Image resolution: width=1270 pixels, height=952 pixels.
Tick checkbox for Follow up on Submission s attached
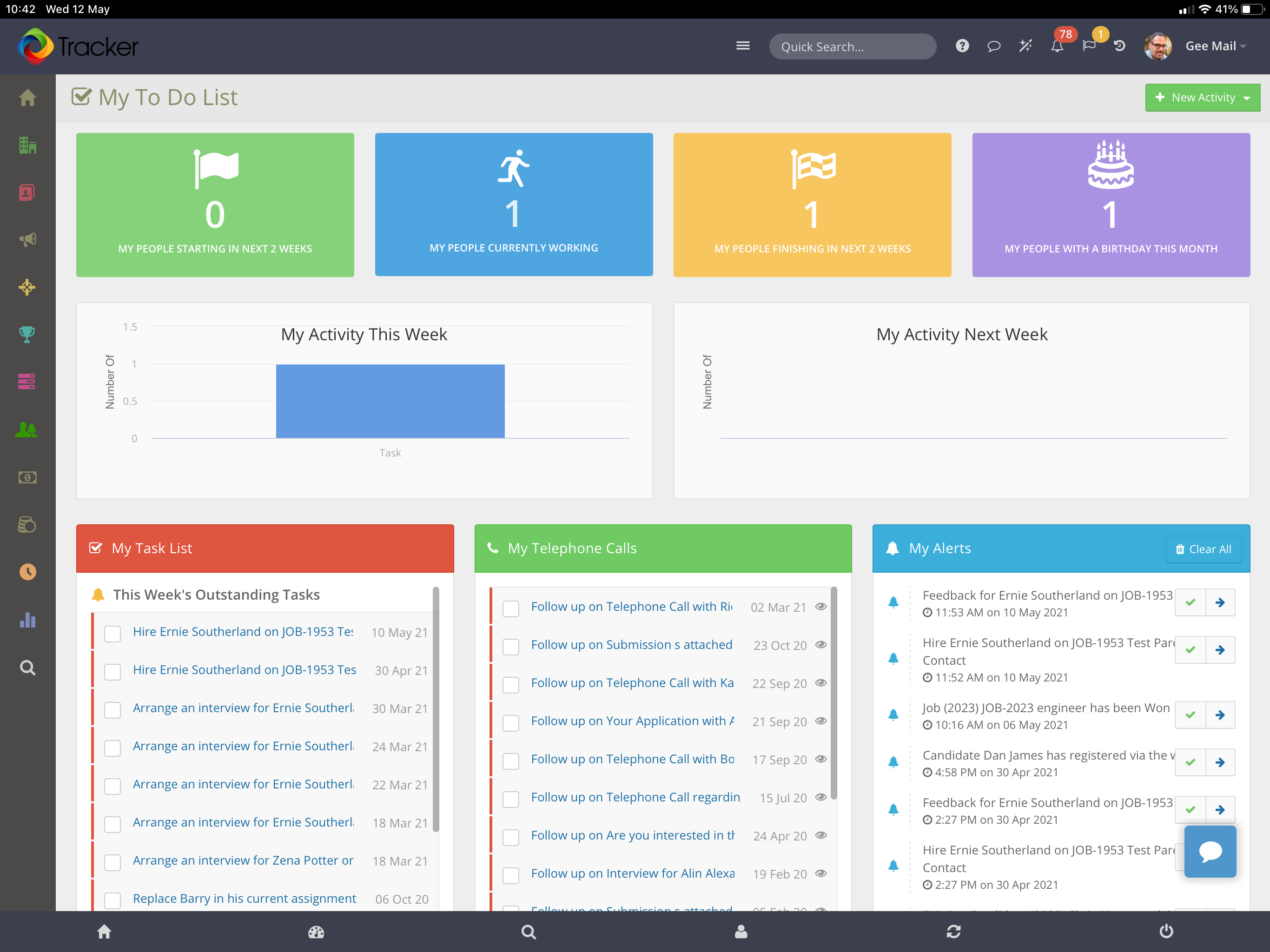510,646
